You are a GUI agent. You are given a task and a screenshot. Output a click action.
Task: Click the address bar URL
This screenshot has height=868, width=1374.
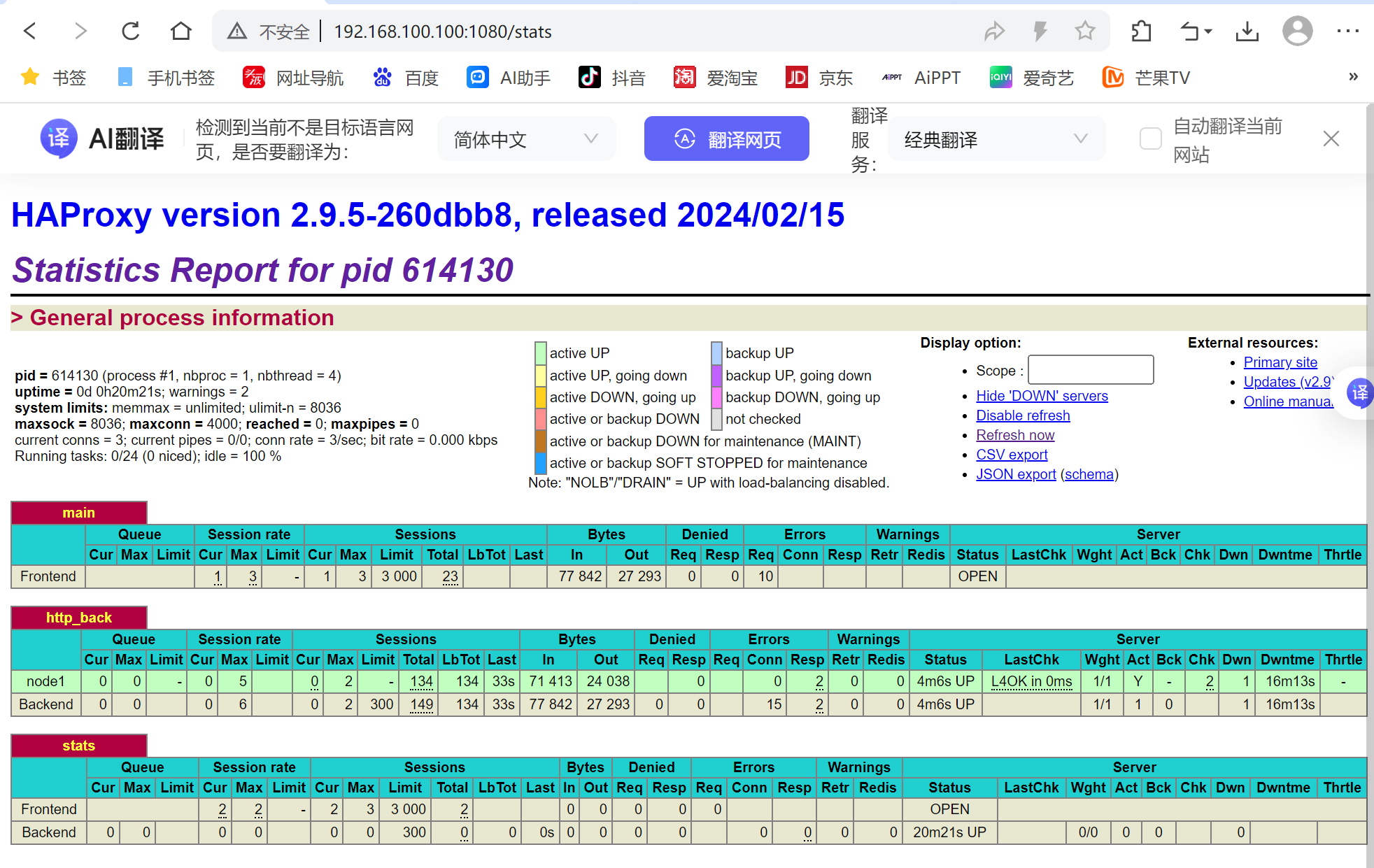(443, 31)
